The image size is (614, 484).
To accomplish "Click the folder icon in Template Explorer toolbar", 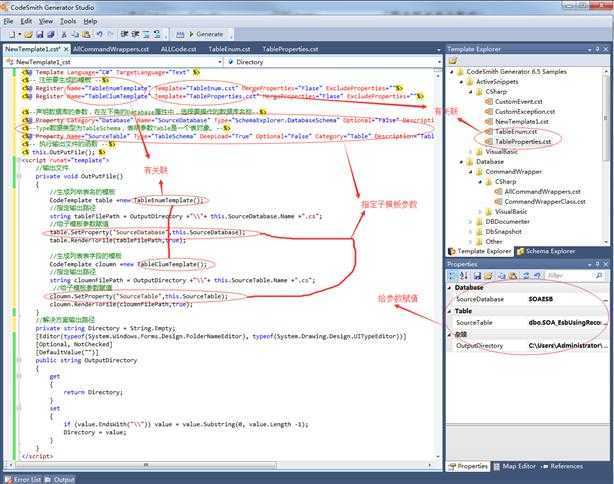I will (453, 61).
